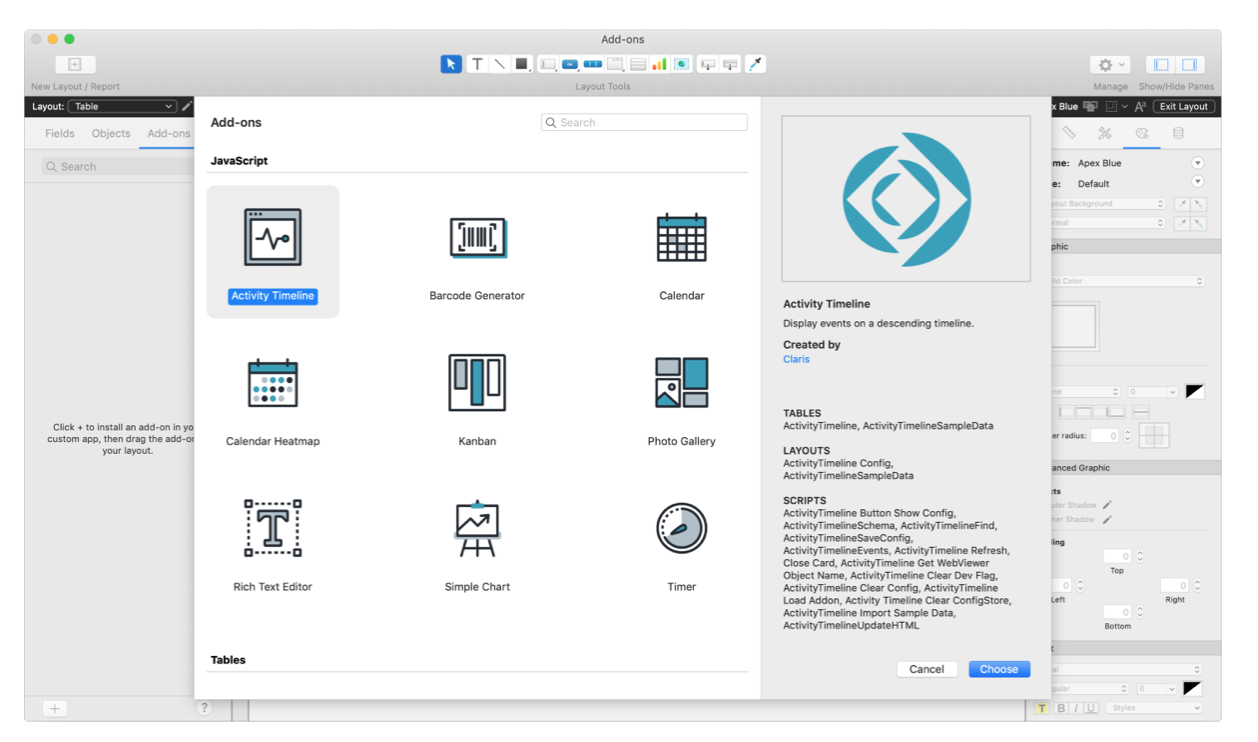Select the Format Painter tool
Viewport: 1258px width, 742px height.
pyautogui.click(x=756, y=64)
